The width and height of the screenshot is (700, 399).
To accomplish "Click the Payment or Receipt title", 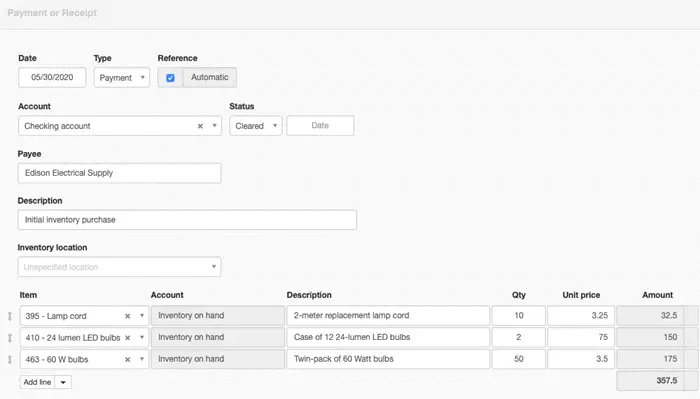I will (x=52, y=13).
